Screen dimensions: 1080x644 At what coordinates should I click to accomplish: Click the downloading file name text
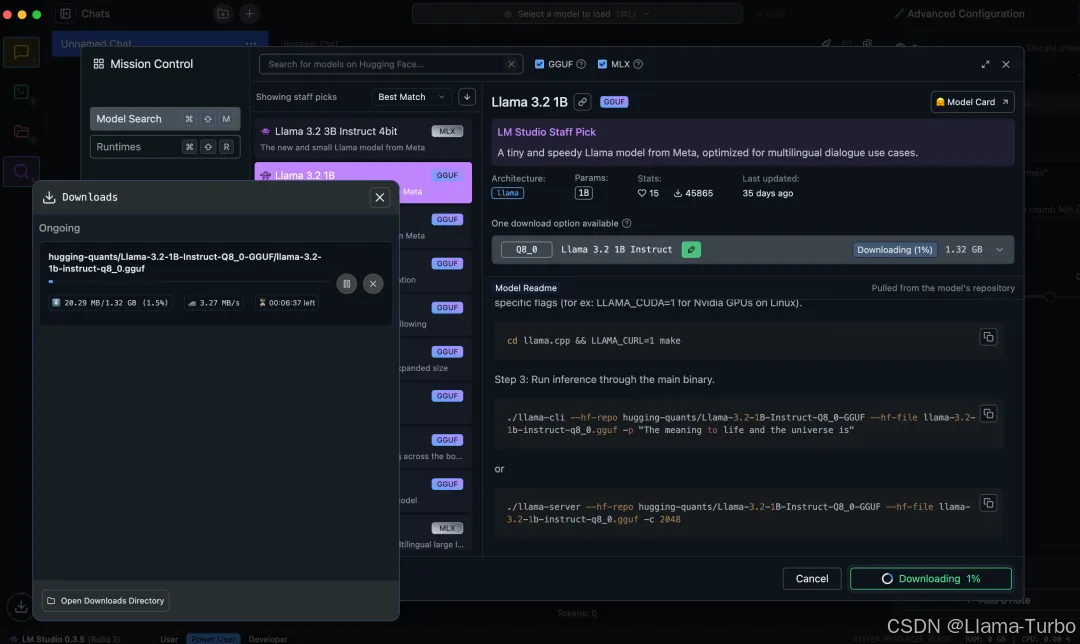point(185,262)
